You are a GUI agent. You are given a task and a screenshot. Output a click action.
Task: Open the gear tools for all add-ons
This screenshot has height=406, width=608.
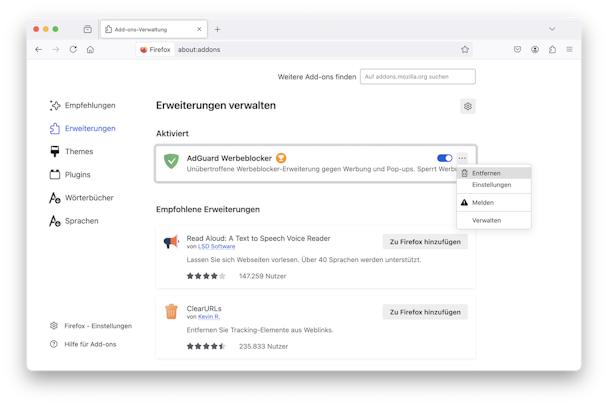468,106
